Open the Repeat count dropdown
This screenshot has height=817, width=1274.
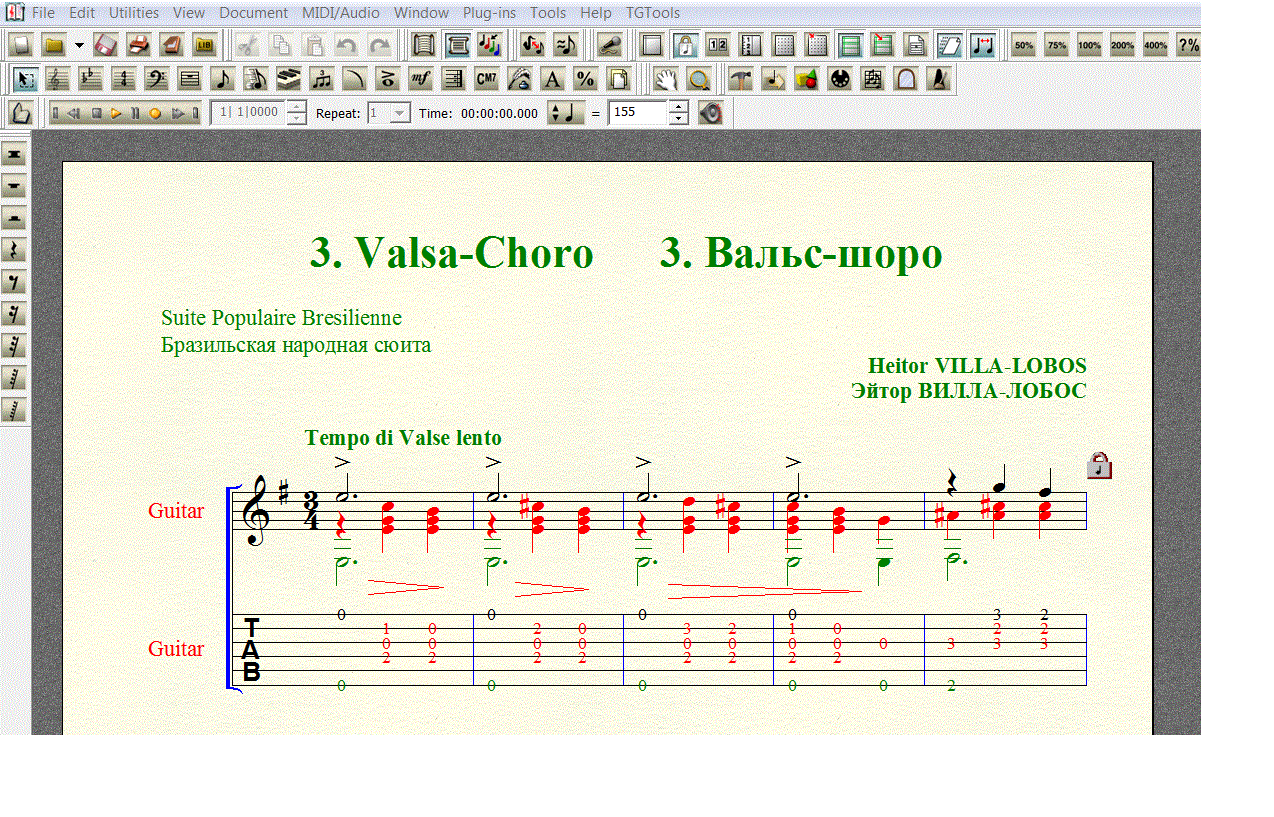[x=400, y=113]
